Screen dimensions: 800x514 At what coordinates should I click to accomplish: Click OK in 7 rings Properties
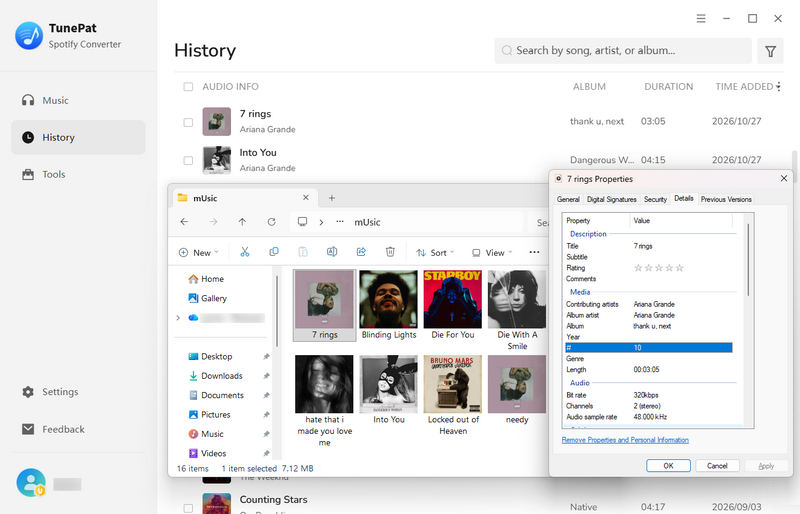click(x=668, y=466)
